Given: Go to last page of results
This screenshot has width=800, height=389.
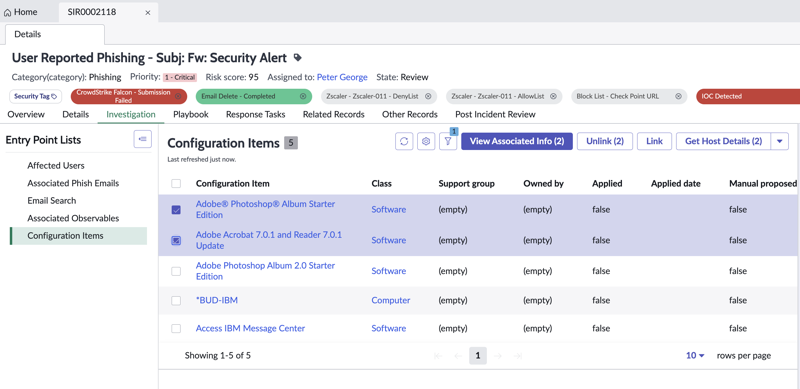Looking at the screenshot, I should point(517,356).
